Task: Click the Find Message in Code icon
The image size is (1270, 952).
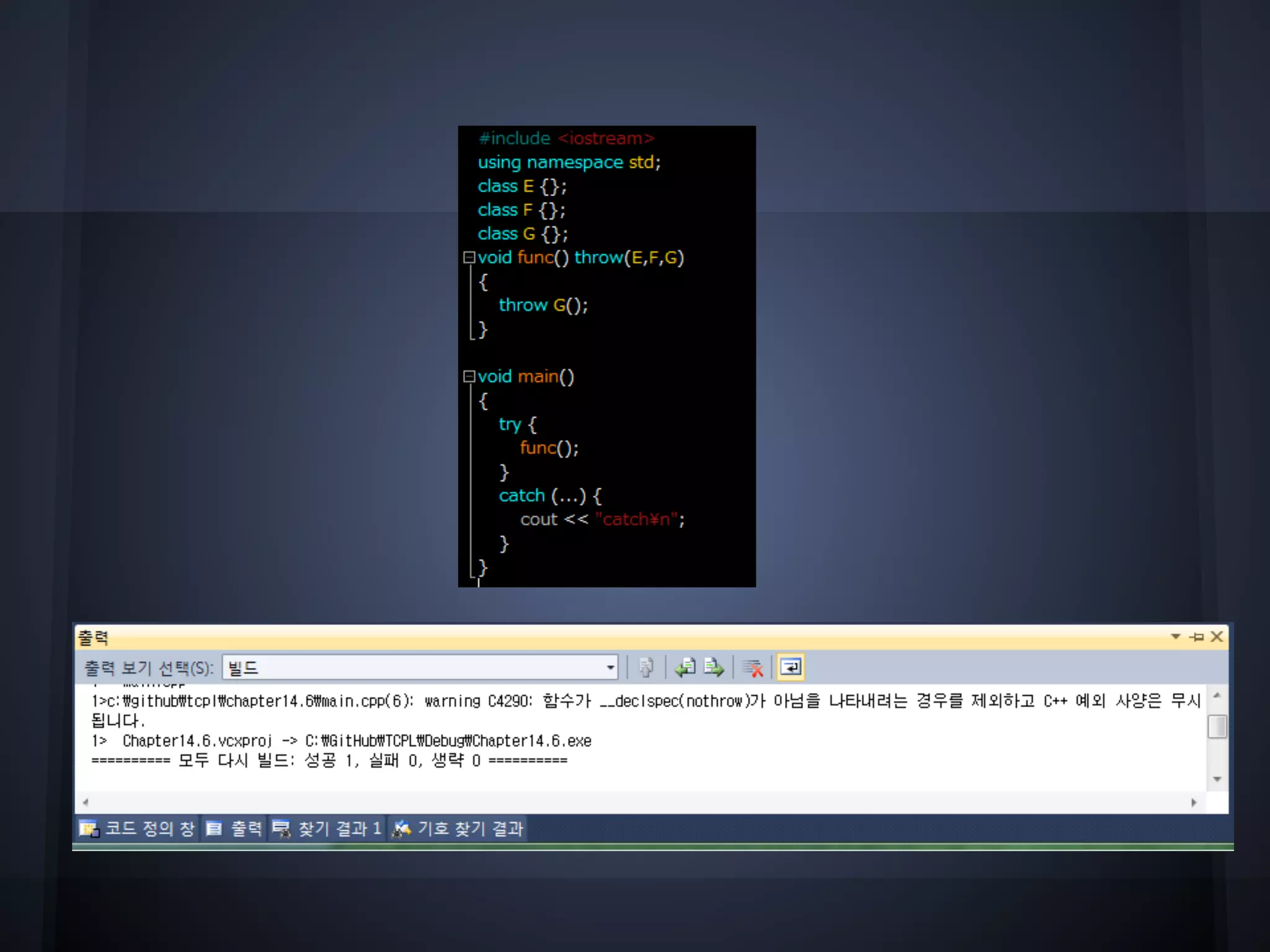Action: click(646, 668)
